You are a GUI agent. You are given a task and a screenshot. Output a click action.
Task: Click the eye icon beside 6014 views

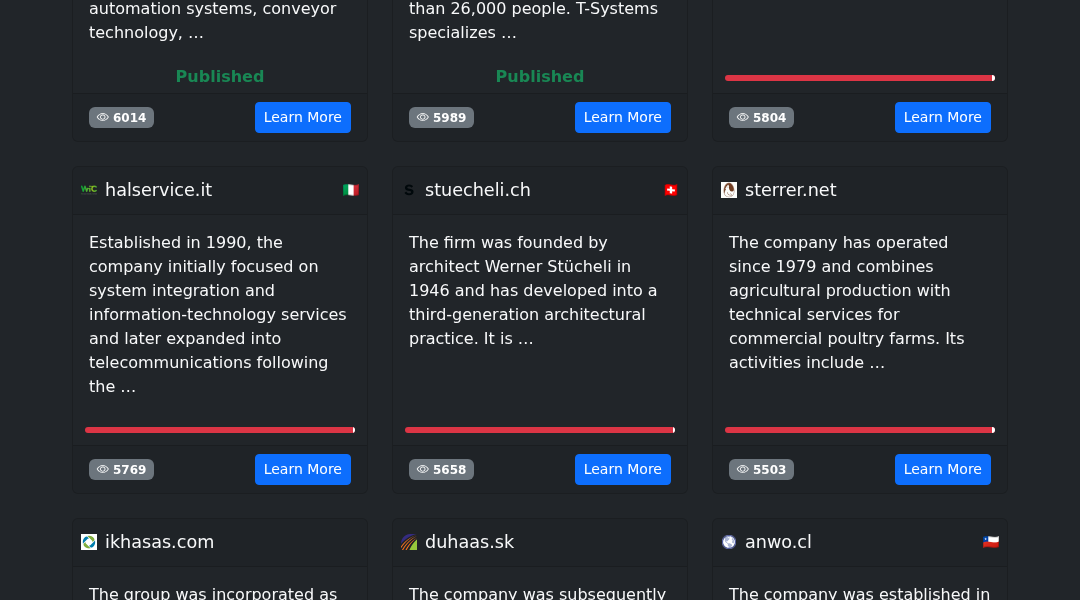tap(103, 118)
